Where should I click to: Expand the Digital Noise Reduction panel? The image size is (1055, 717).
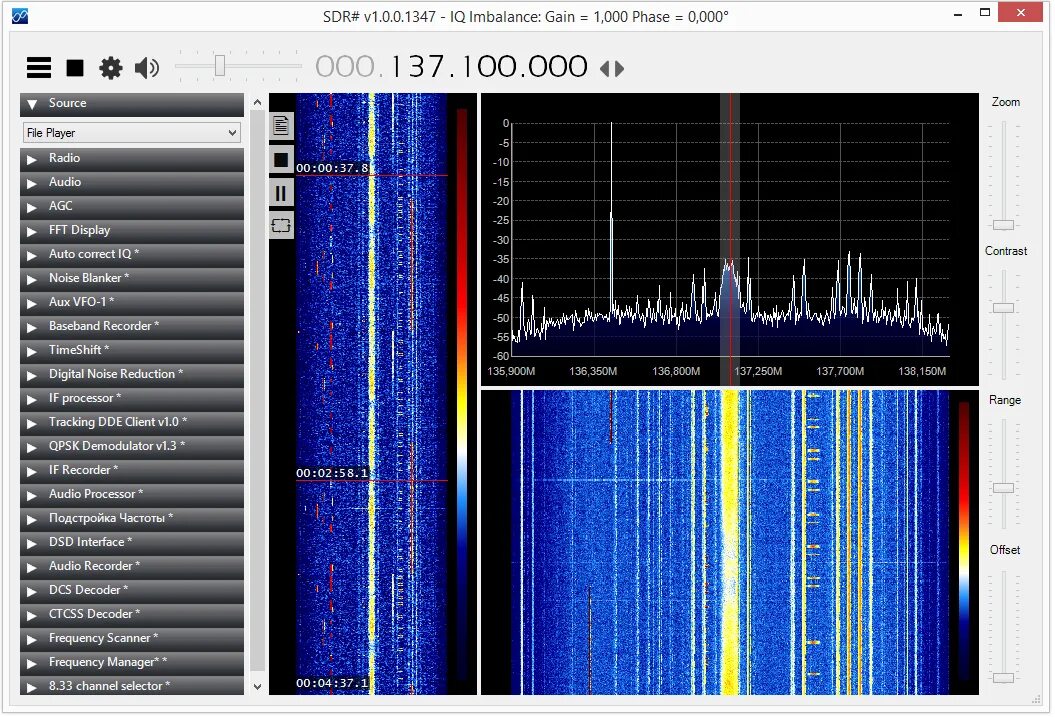132,375
